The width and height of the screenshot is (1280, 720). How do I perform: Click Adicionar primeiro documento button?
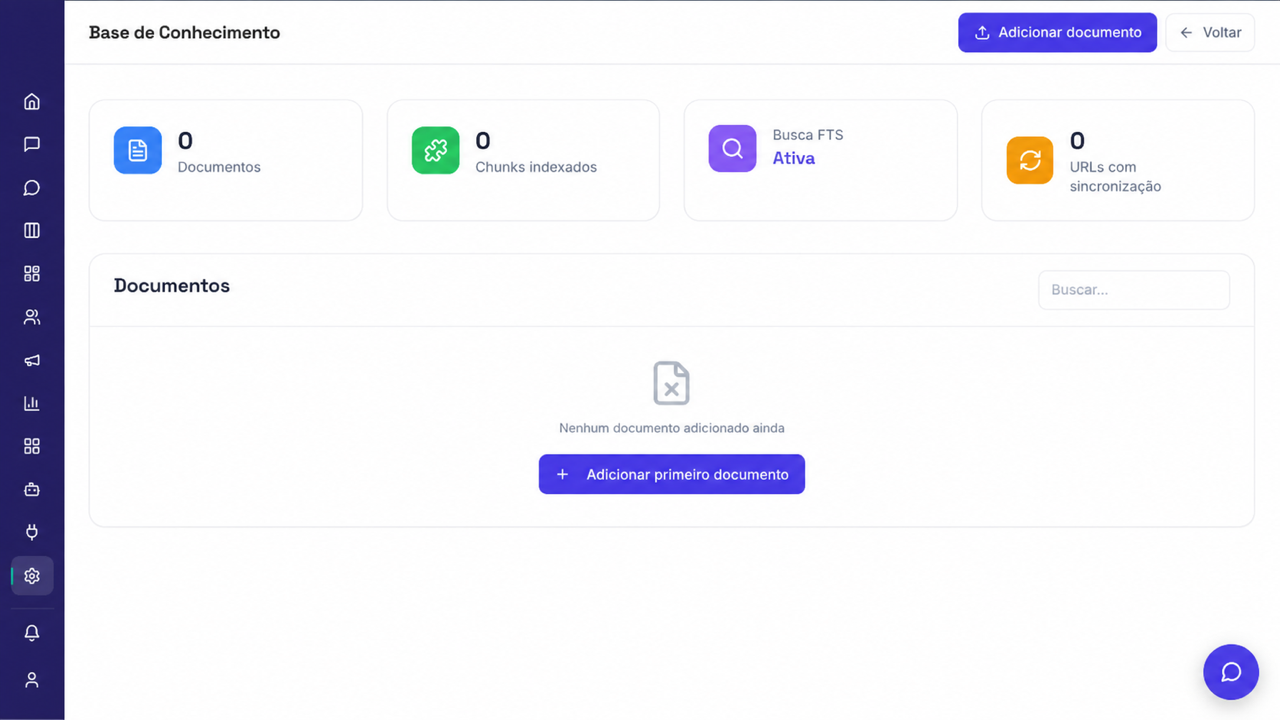[x=672, y=474]
